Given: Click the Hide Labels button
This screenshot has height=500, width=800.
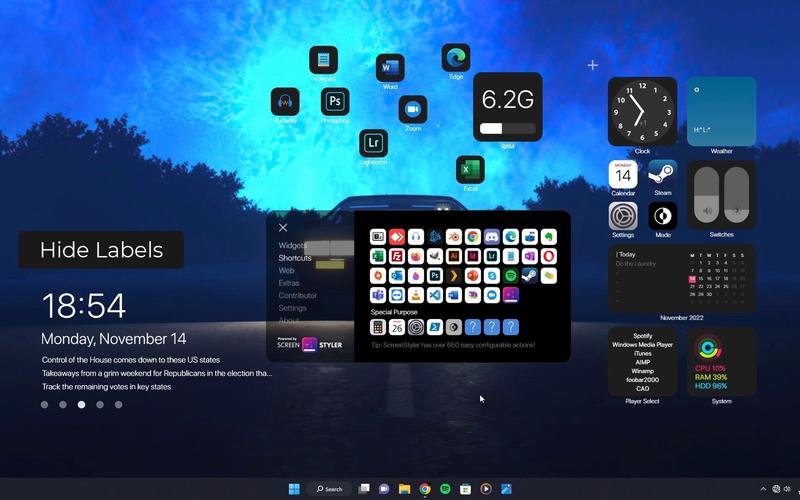Looking at the screenshot, I should coord(102,249).
